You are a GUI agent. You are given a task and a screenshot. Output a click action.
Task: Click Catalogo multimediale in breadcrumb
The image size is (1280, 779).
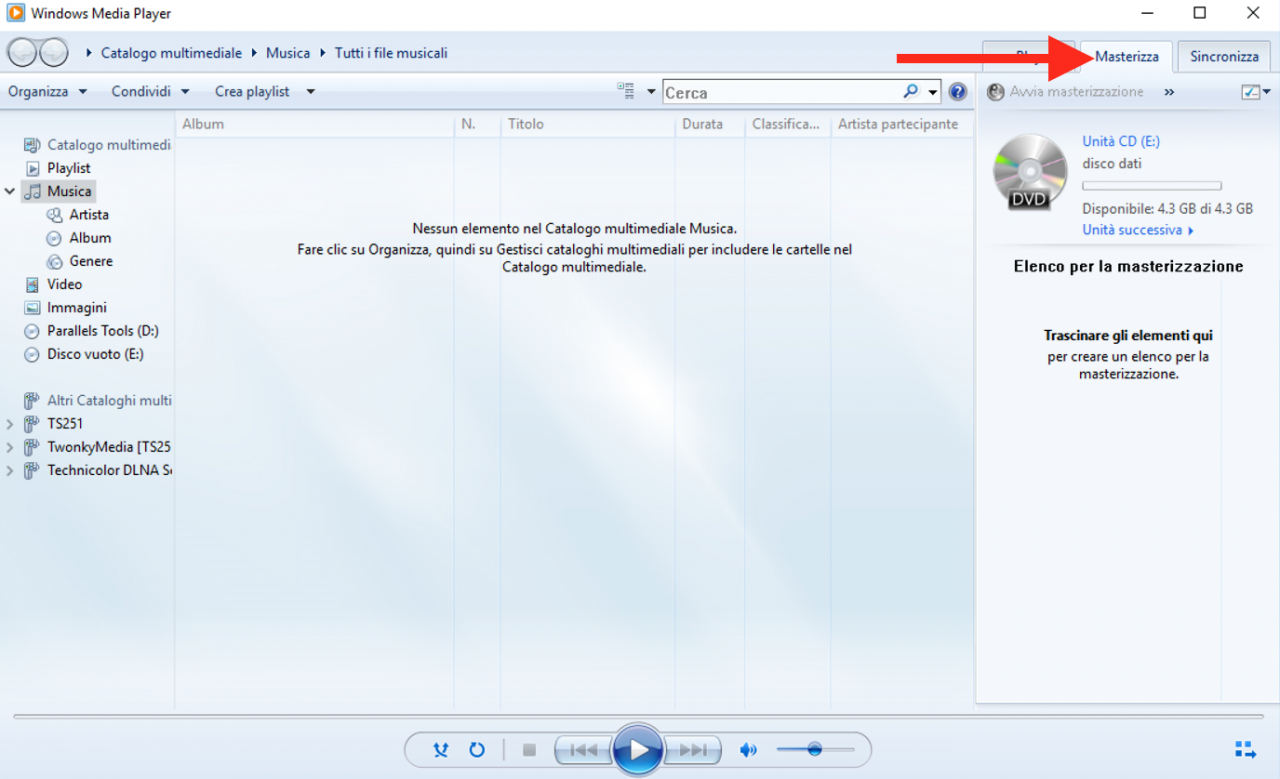pos(171,53)
